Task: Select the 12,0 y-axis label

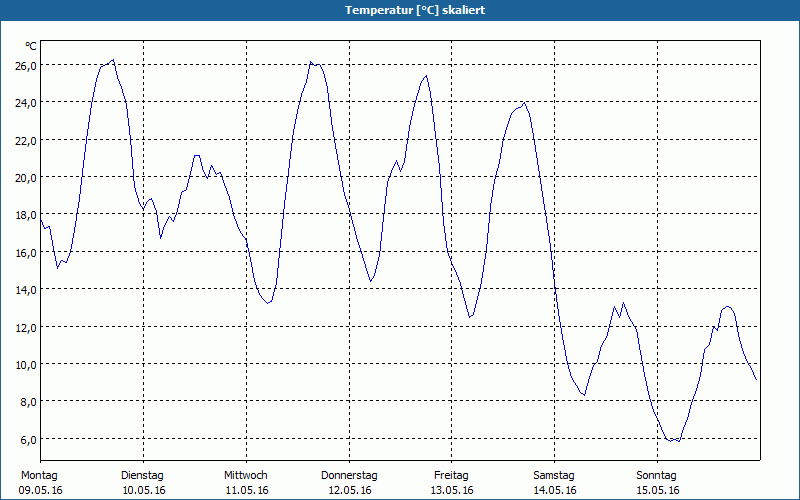Action: tap(26, 327)
